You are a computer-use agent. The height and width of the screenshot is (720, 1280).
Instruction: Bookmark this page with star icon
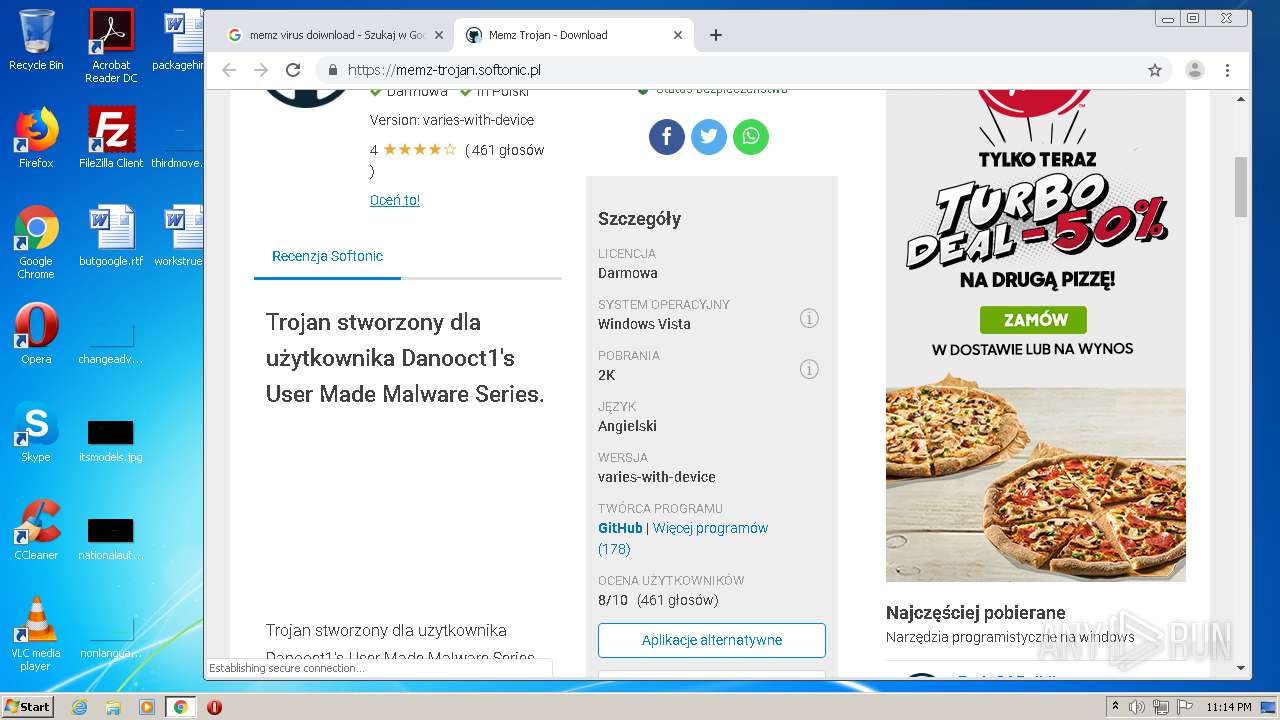pos(1155,70)
